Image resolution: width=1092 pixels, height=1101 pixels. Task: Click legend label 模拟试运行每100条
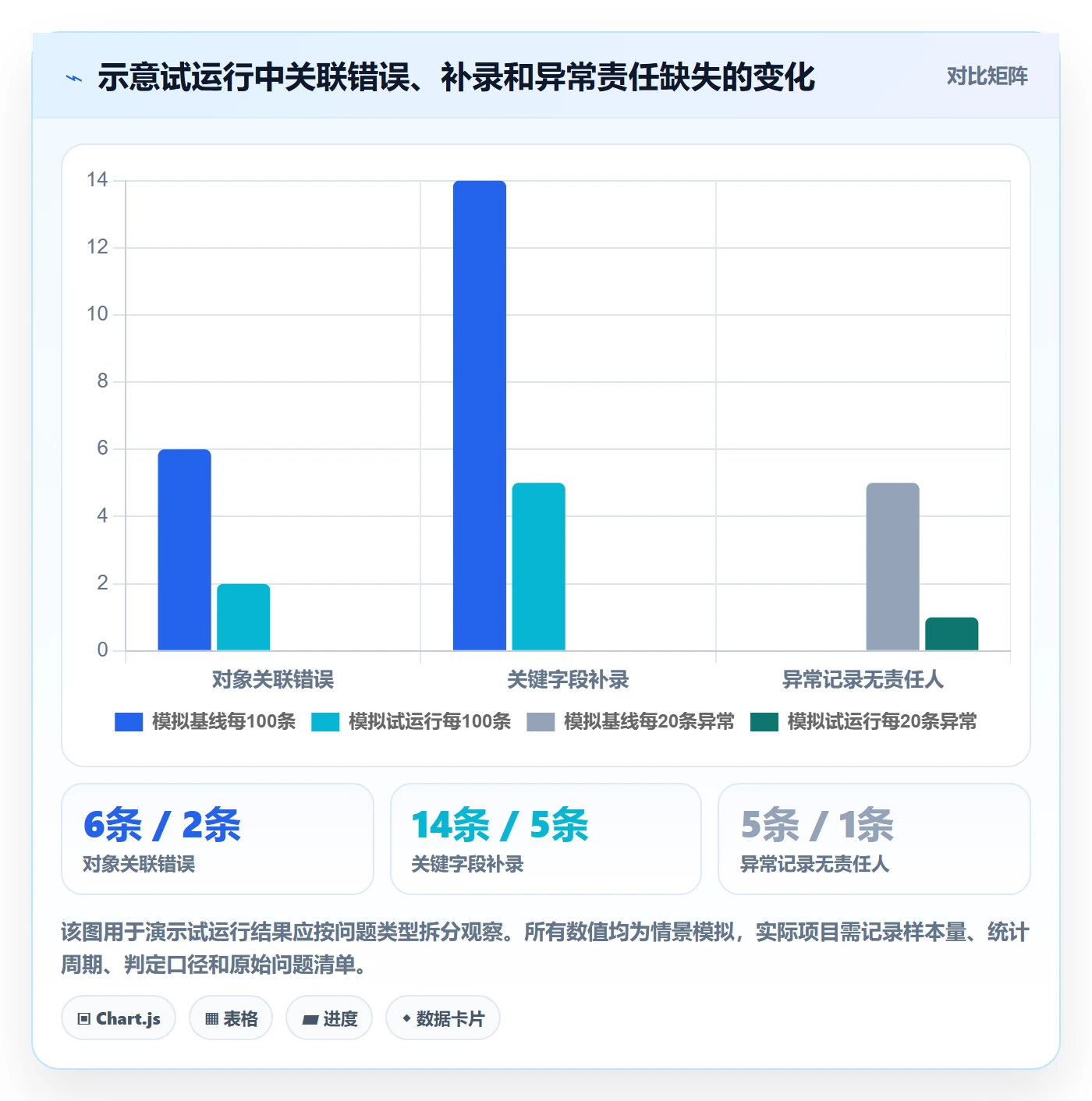(x=430, y=722)
